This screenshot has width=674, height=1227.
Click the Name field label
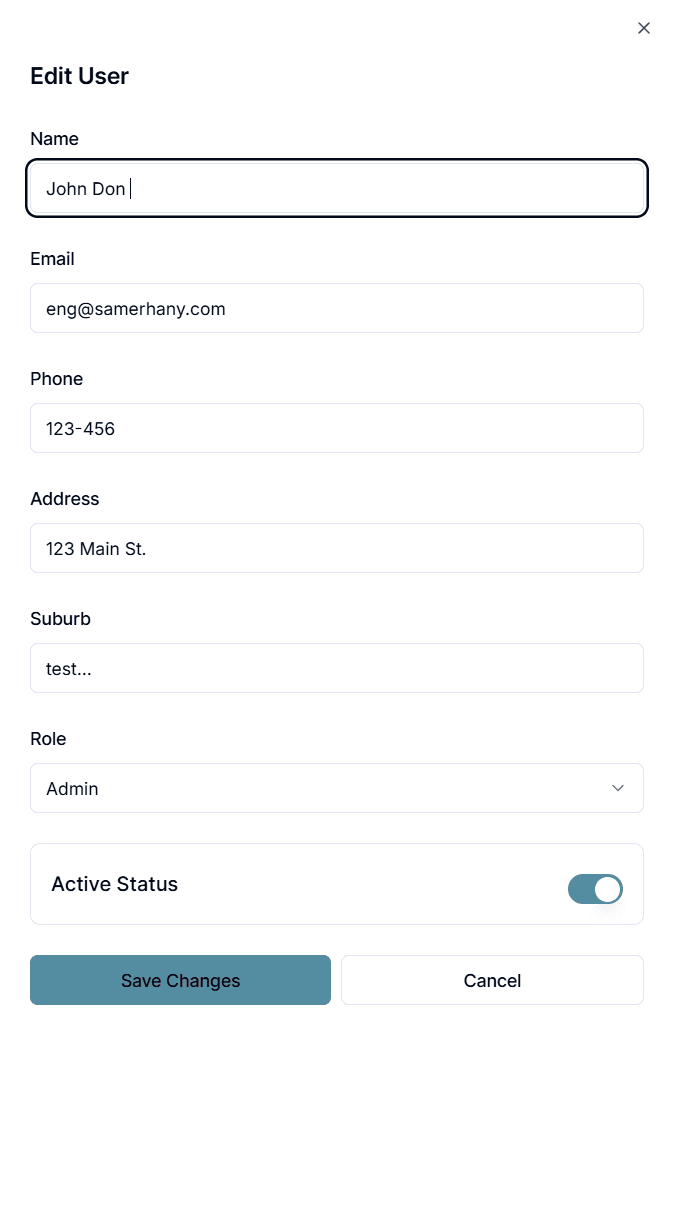tap(54, 139)
